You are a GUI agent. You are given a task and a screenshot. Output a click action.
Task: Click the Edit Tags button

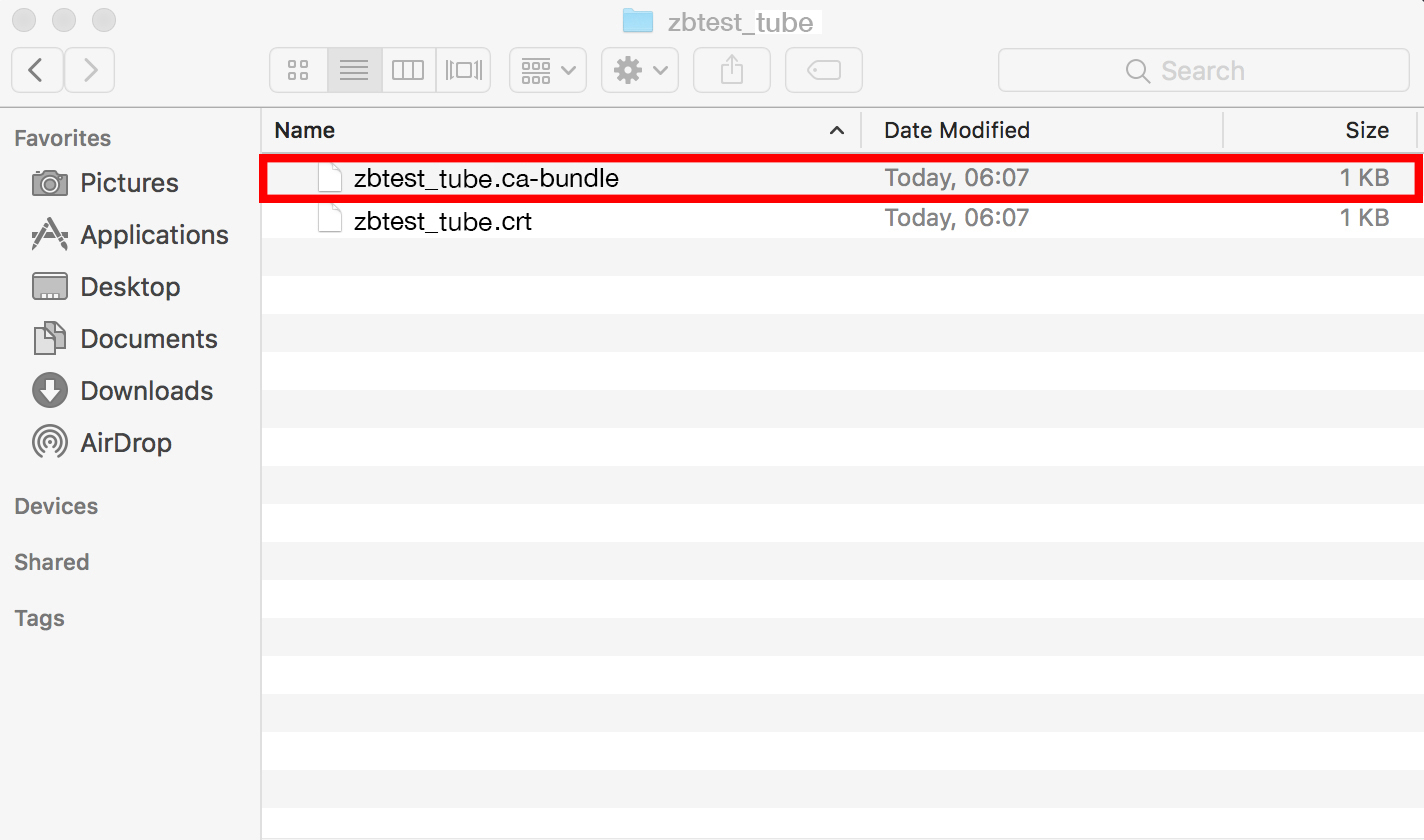click(823, 70)
